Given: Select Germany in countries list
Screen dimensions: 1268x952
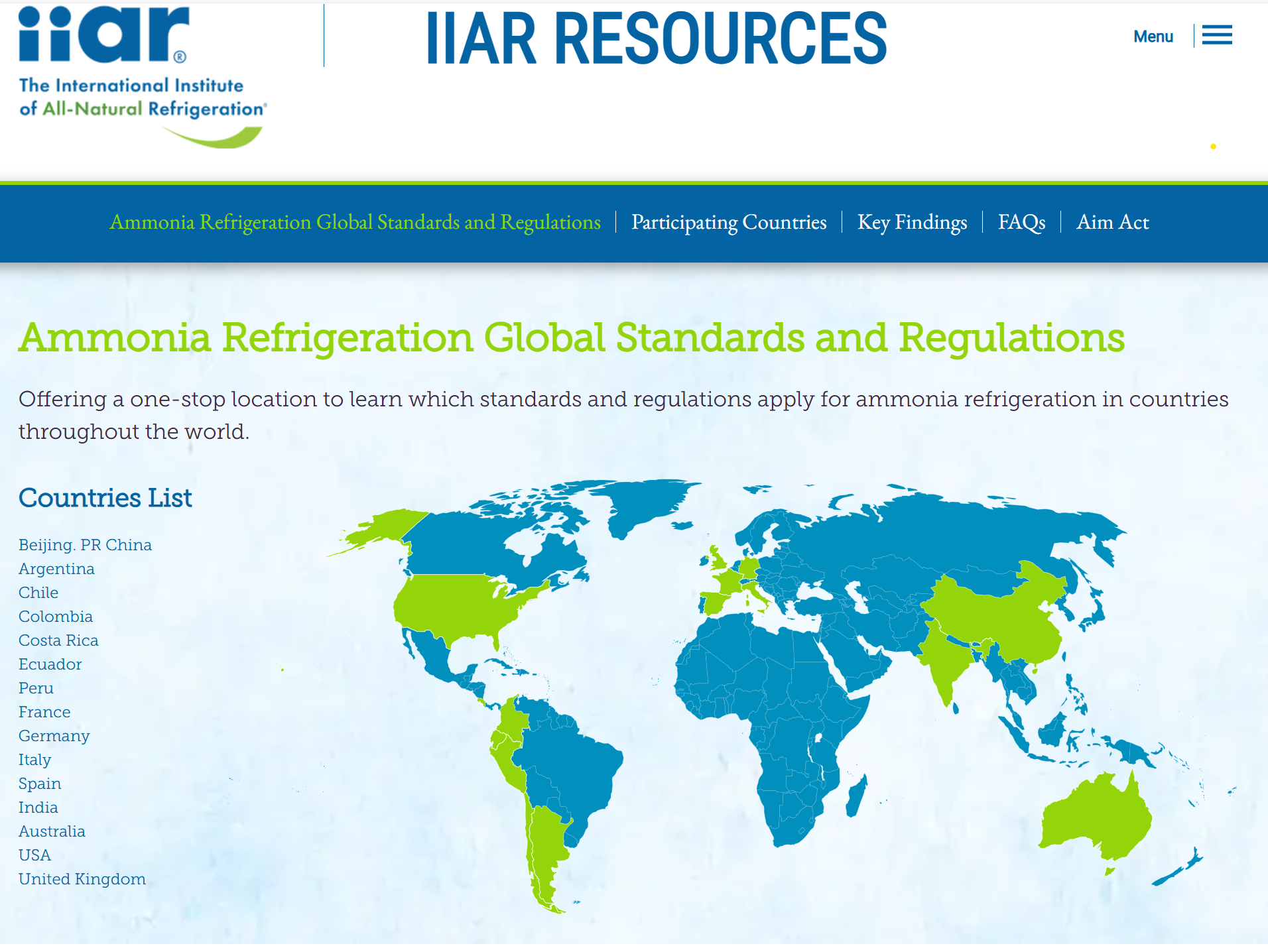Looking at the screenshot, I should [x=54, y=736].
